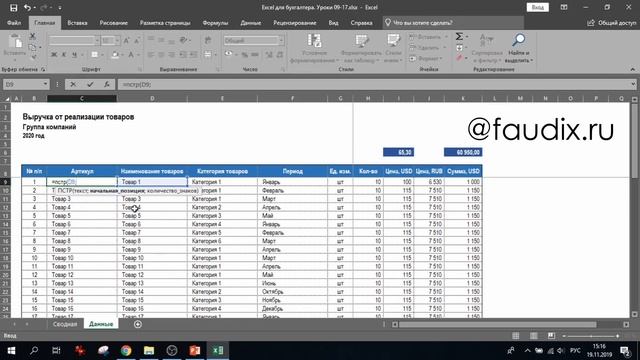Click the Fill down icon under AutoSum
Image resolution: width=640 pixels, height=360 pixels.
coord(460,48)
